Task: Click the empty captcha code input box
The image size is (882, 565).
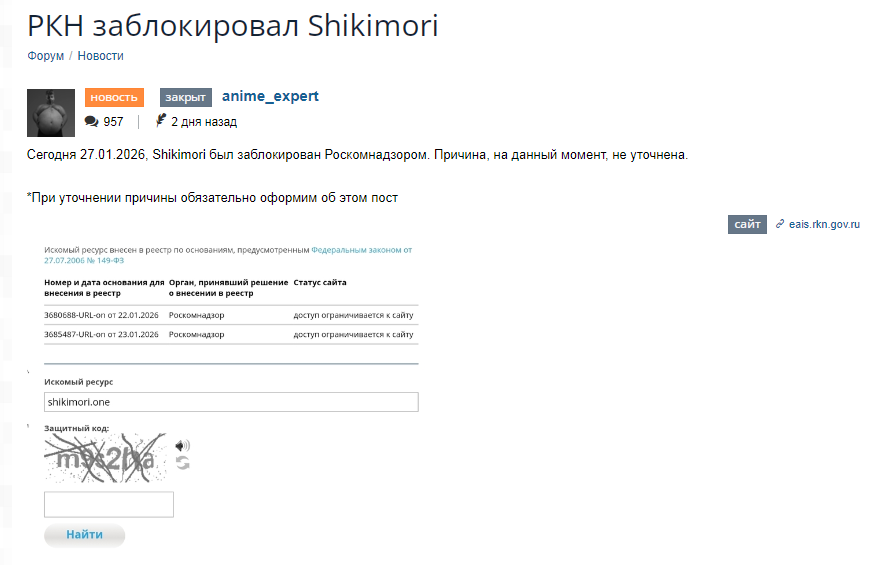Action: click(109, 505)
